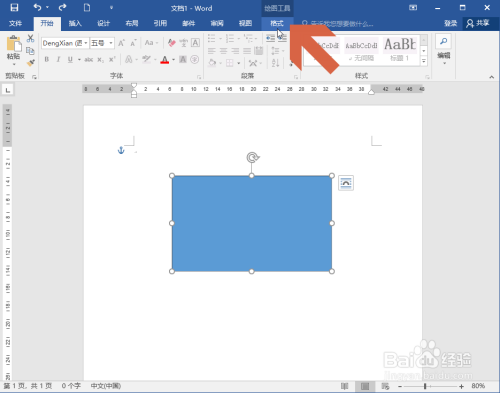Click the Layout Options icon beside the shape

(346, 183)
